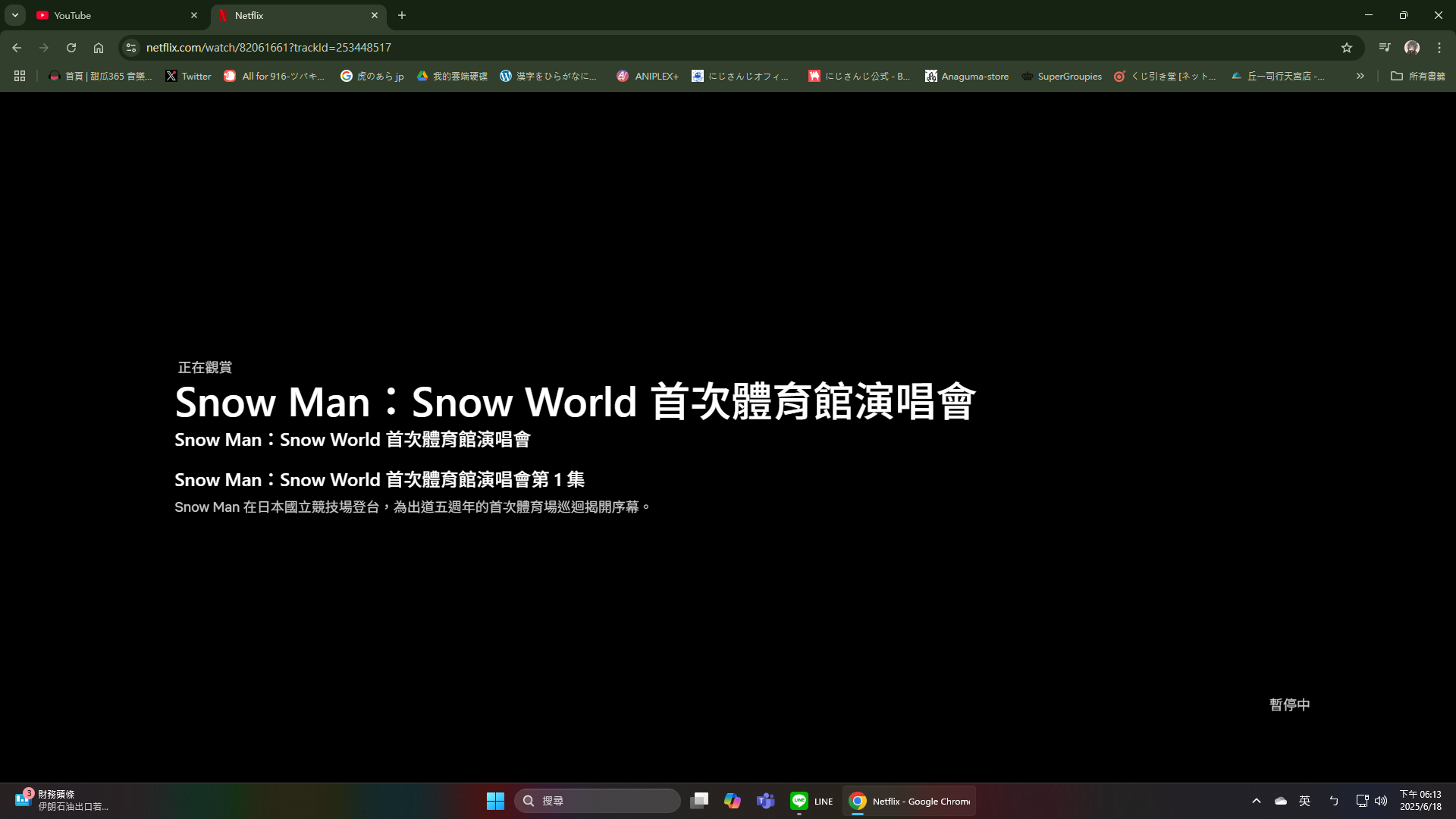Open the LINE app on taskbar
1456x819 pixels.
(811, 801)
